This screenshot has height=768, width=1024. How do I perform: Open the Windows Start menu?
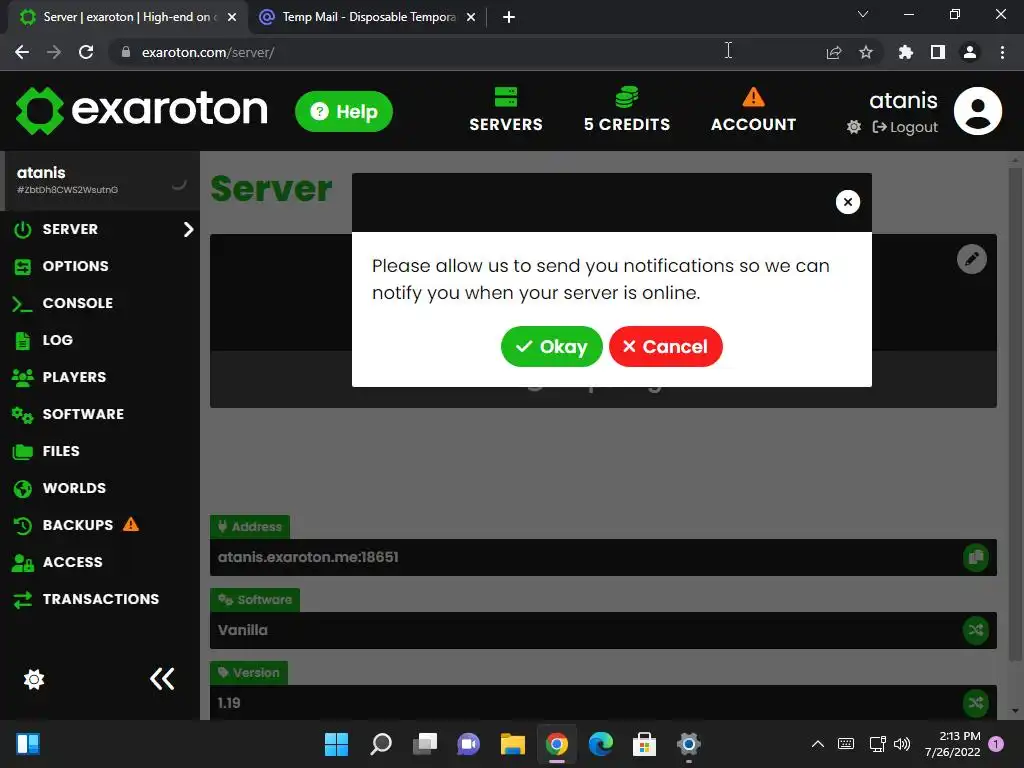[336, 744]
